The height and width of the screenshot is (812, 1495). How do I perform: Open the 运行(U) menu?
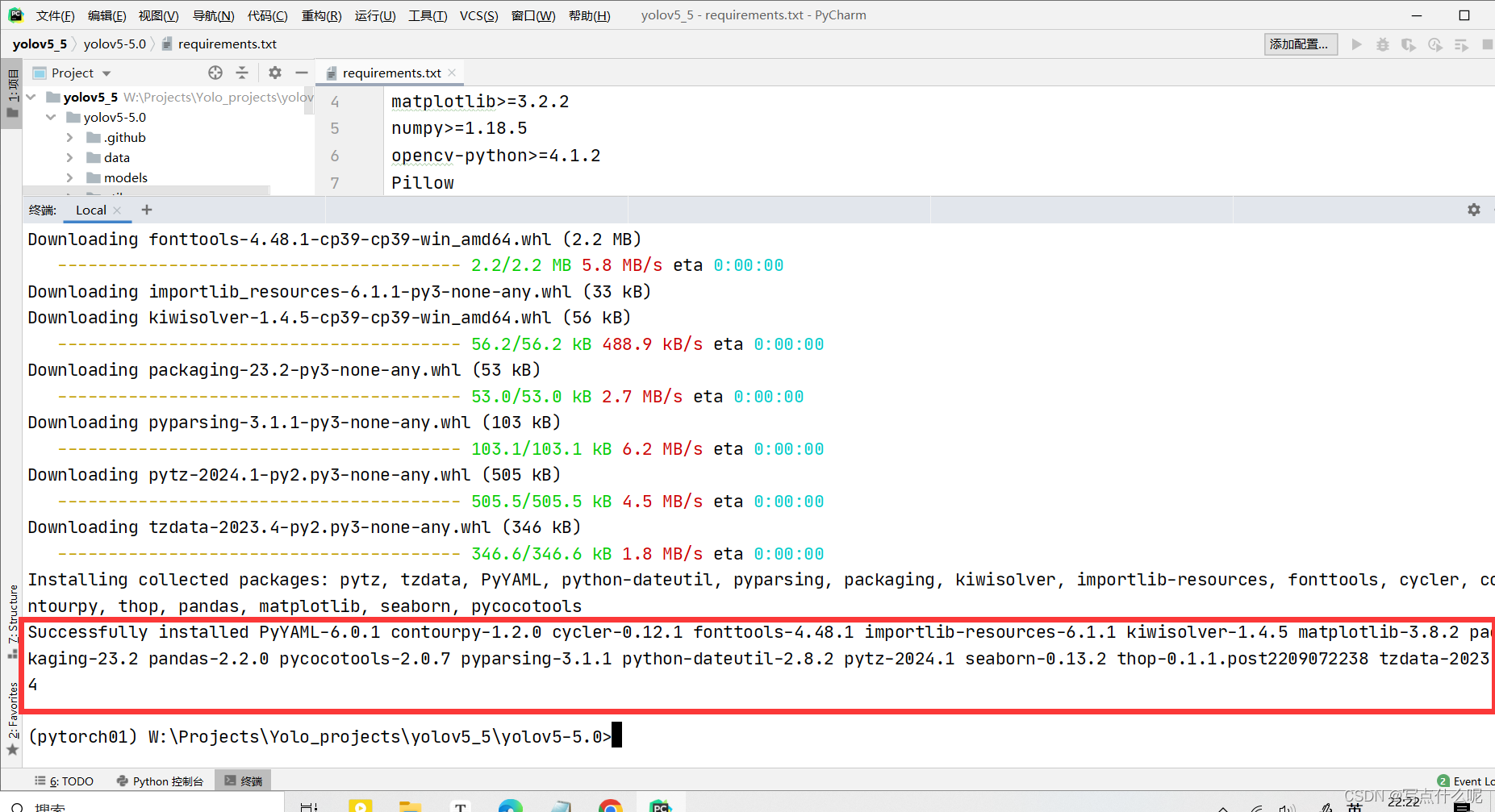tap(375, 15)
